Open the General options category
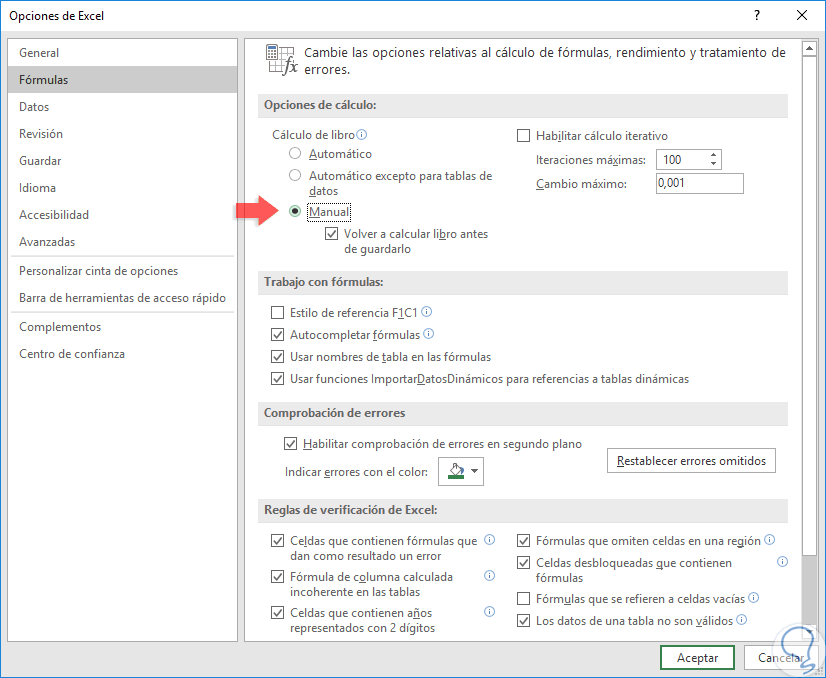826x678 pixels. click(x=123, y=53)
